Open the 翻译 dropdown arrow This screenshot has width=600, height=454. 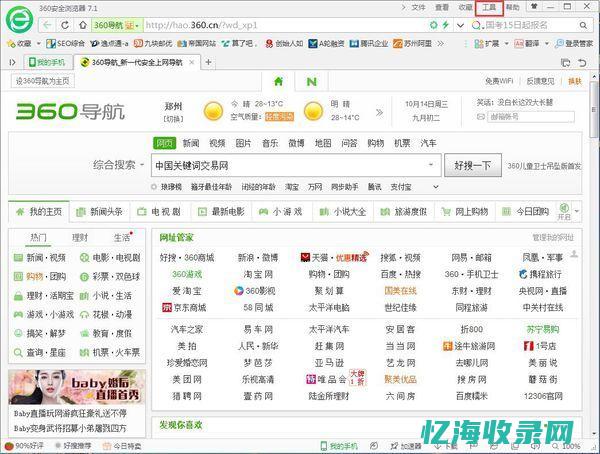pyautogui.click(x=546, y=44)
